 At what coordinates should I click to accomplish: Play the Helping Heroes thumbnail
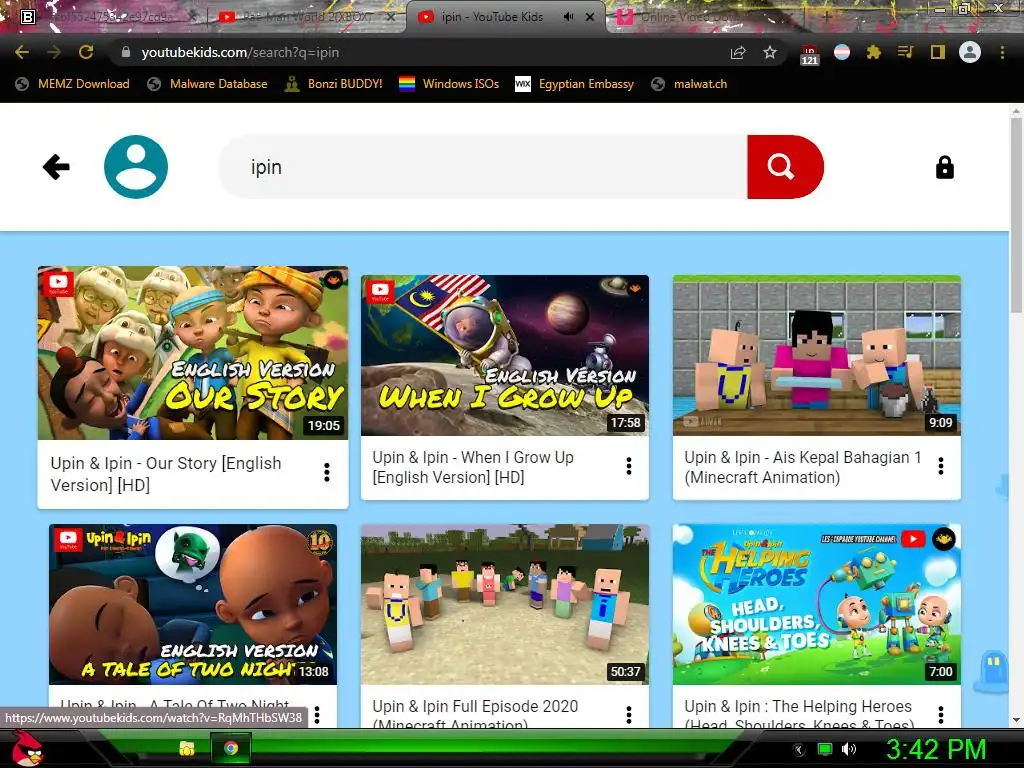pos(816,604)
